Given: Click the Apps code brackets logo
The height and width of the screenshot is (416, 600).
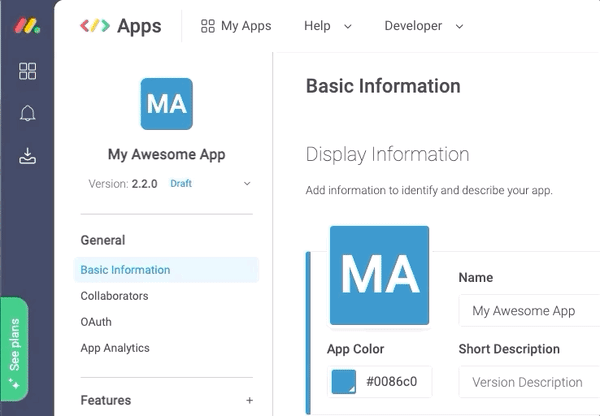Looking at the screenshot, I should 95,26.
